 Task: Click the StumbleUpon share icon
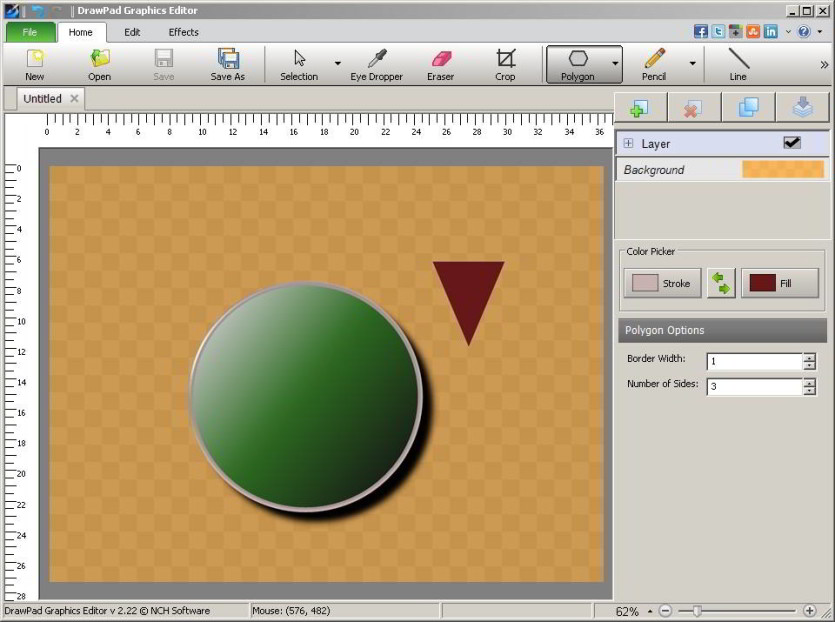[753, 31]
